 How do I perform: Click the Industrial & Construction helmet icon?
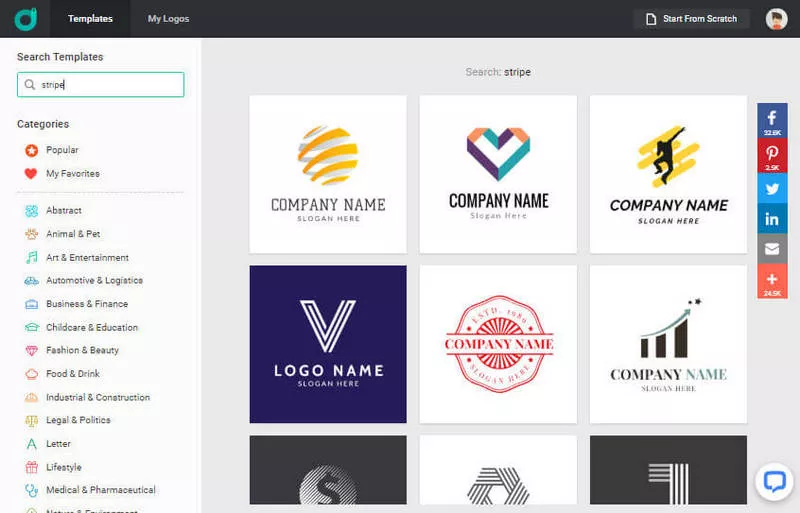(x=32, y=397)
